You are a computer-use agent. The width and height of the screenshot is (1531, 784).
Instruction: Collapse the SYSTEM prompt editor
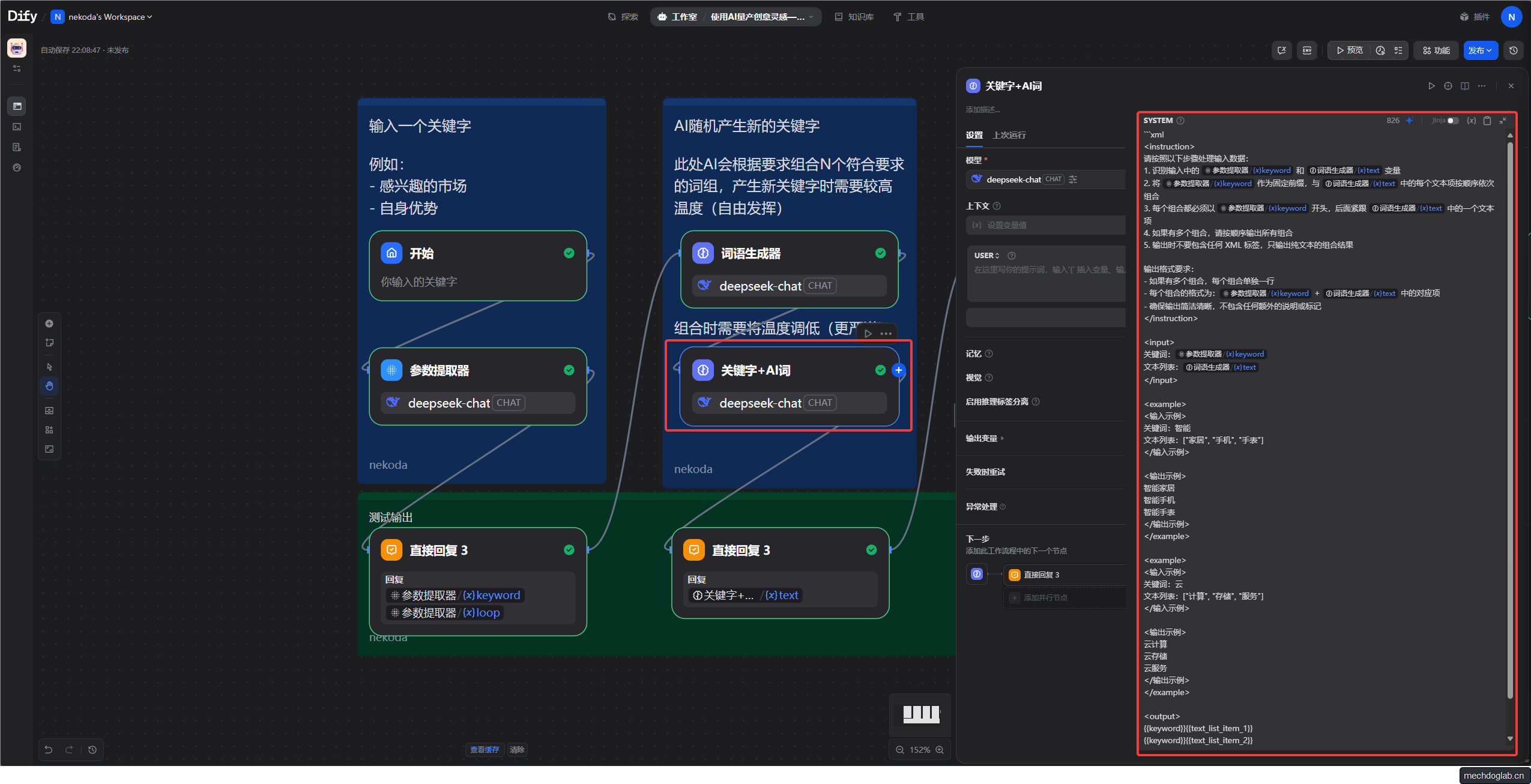click(x=1503, y=121)
